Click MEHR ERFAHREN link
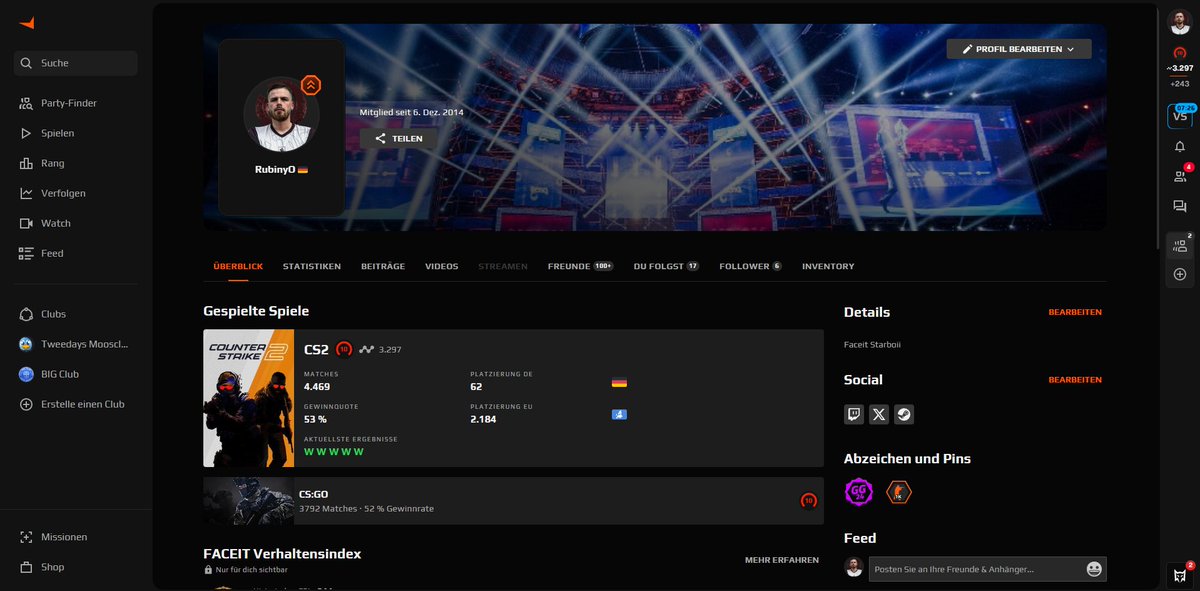Screen dimensions: 1200x591 coord(782,560)
